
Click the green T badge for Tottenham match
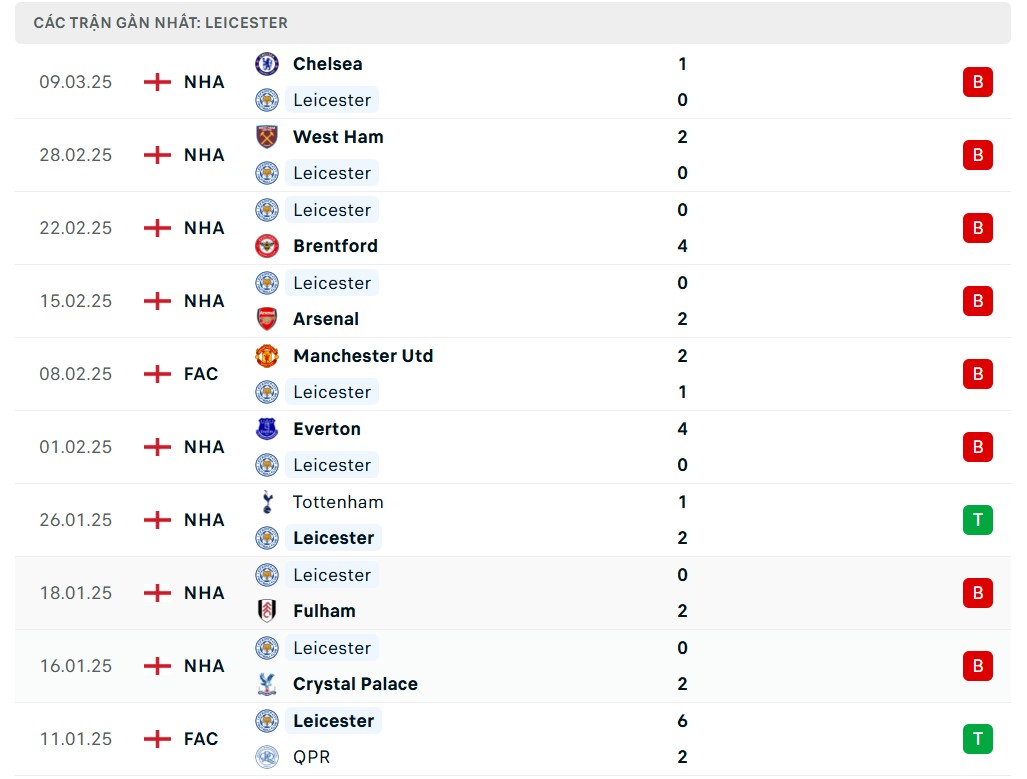click(978, 520)
